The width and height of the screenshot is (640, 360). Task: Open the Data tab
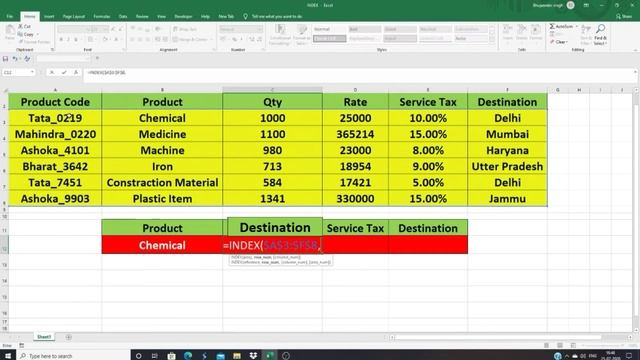point(123,16)
